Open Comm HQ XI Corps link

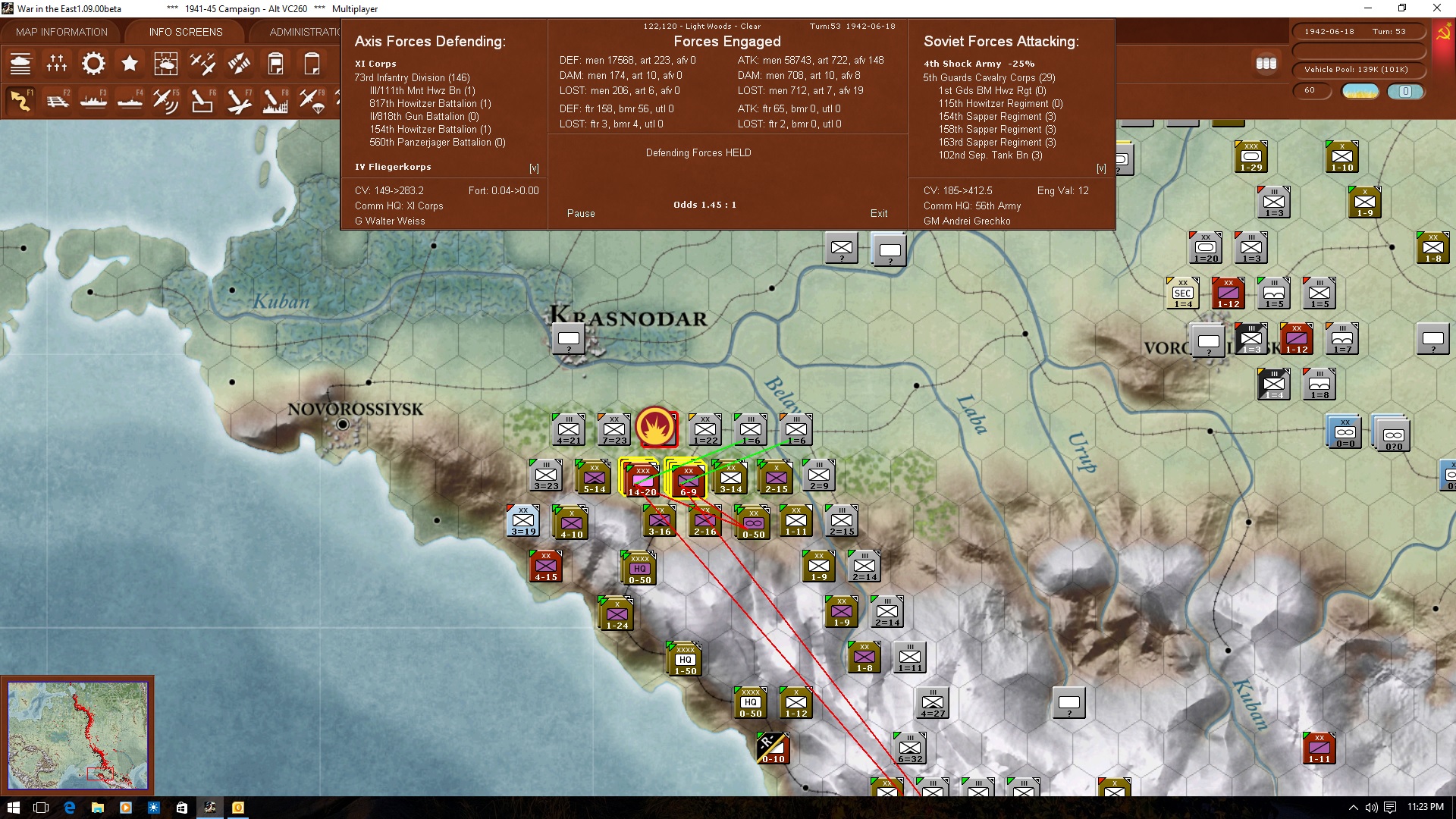399,206
